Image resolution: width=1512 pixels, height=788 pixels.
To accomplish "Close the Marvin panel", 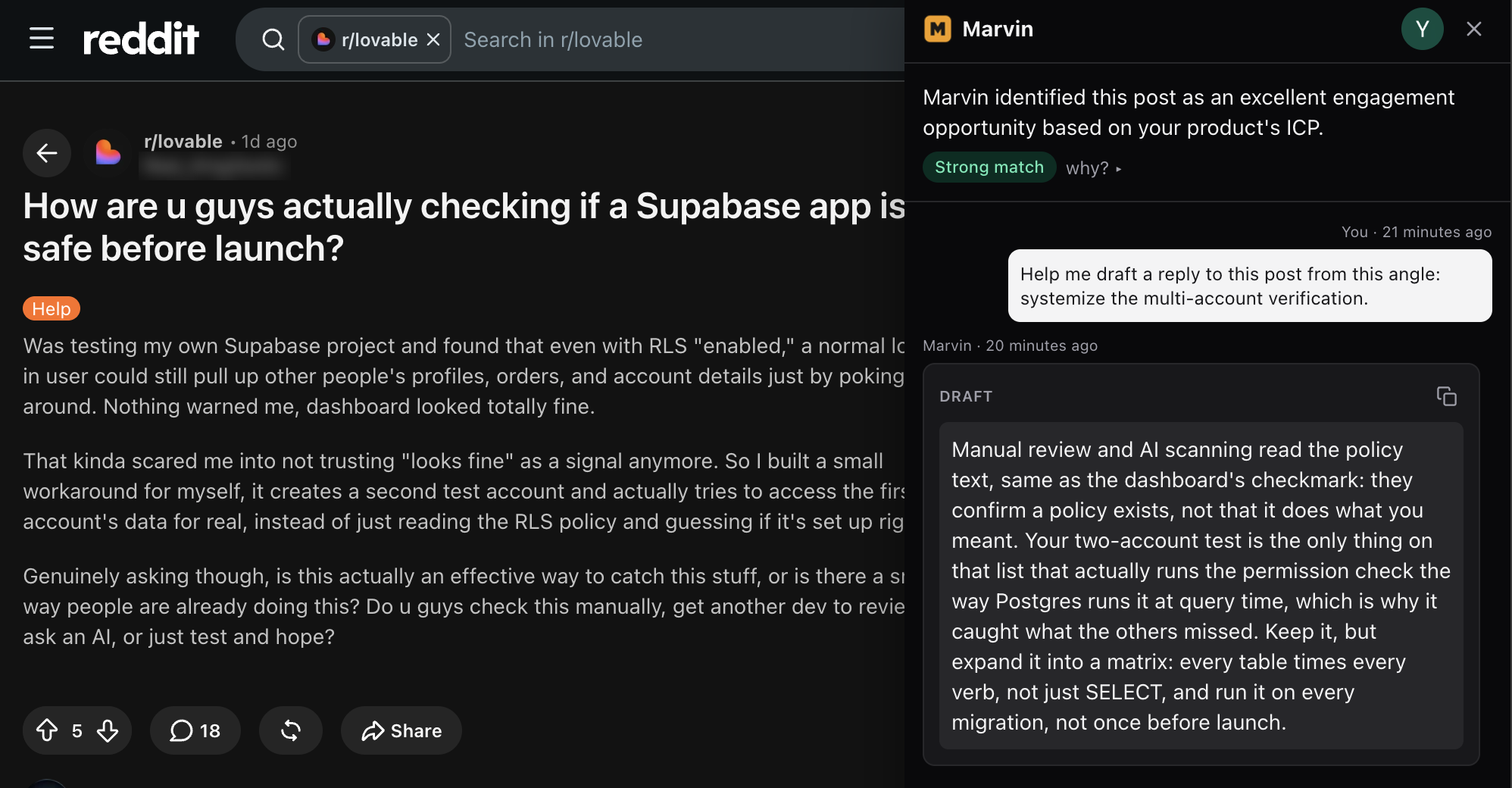I will point(1474,29).
